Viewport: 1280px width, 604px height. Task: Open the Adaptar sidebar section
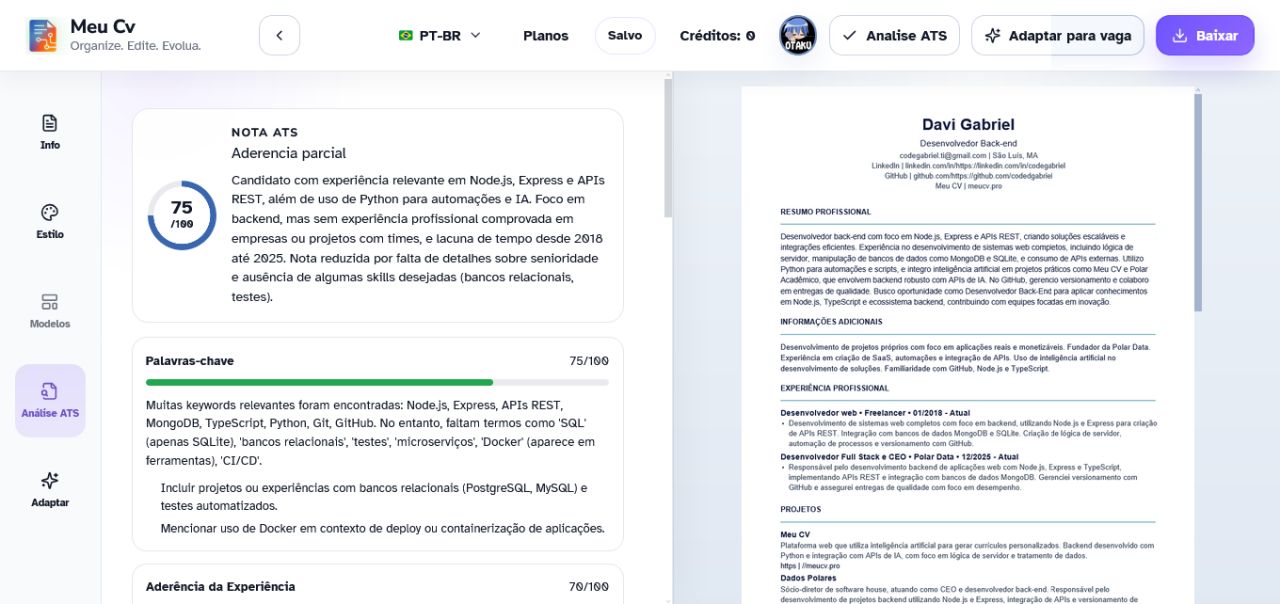(x=50, y=490)
